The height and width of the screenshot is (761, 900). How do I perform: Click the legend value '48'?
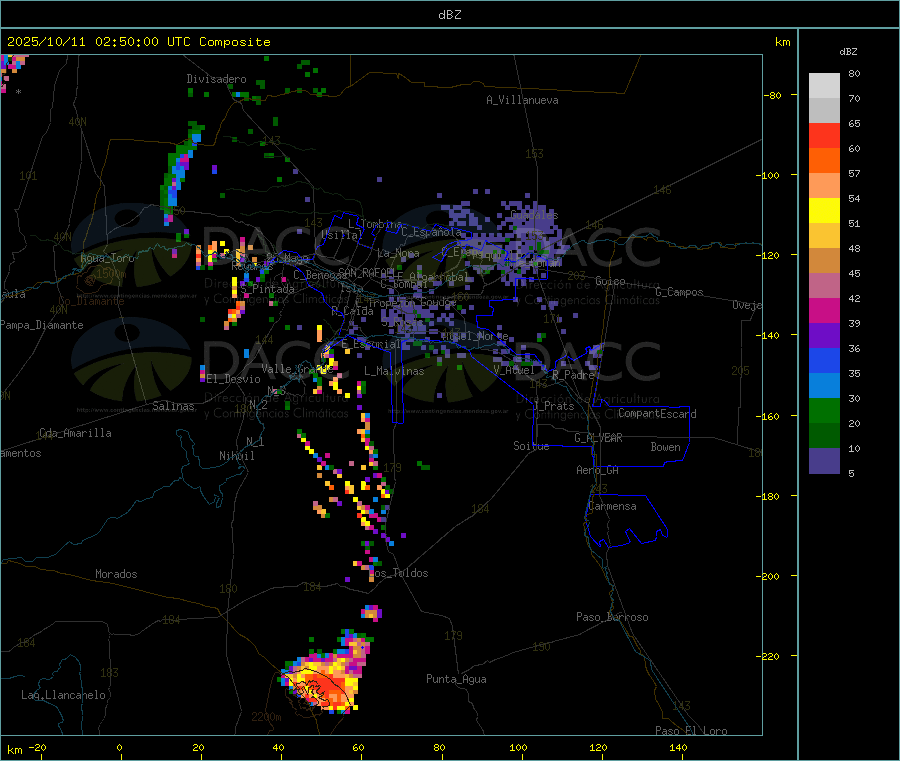pos(854,249)
